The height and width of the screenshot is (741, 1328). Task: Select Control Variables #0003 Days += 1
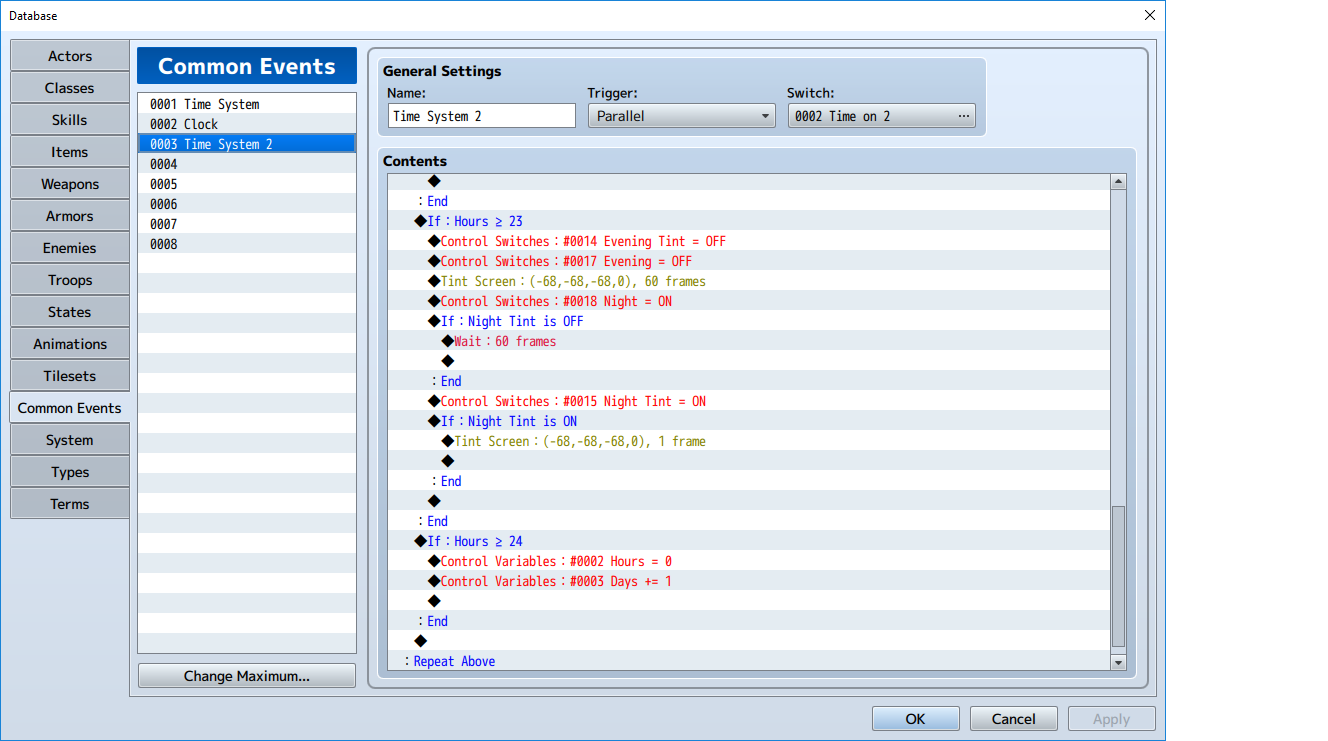[750, 581]
